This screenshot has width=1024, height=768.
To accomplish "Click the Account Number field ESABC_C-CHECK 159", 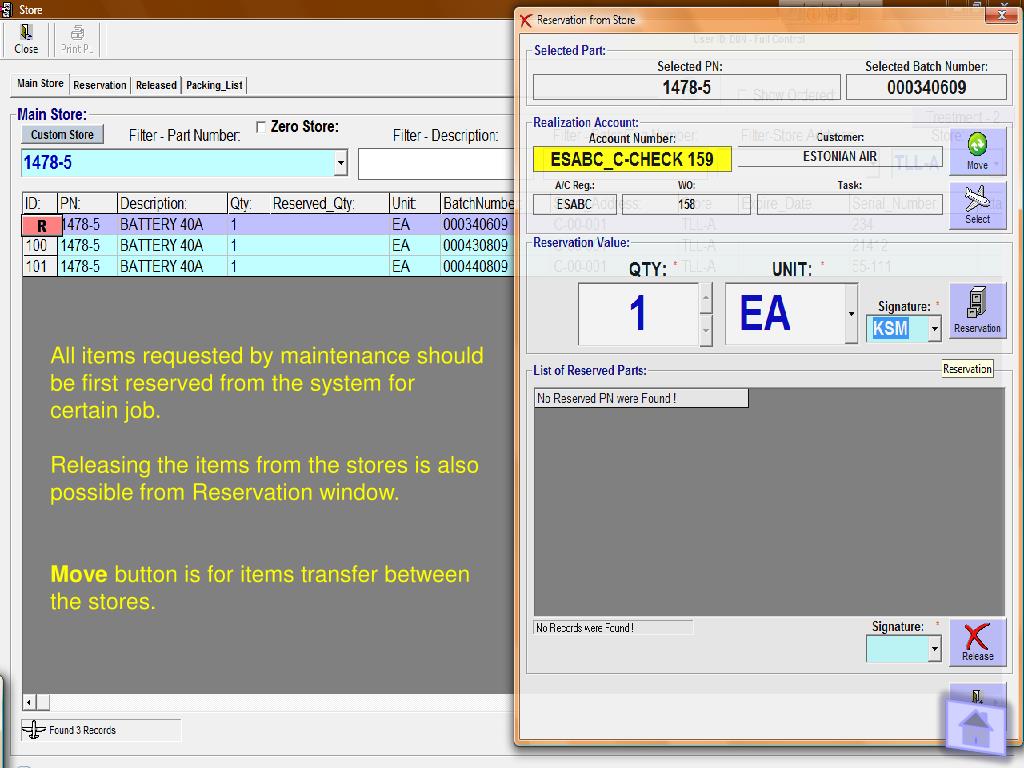I will point(632,159).
